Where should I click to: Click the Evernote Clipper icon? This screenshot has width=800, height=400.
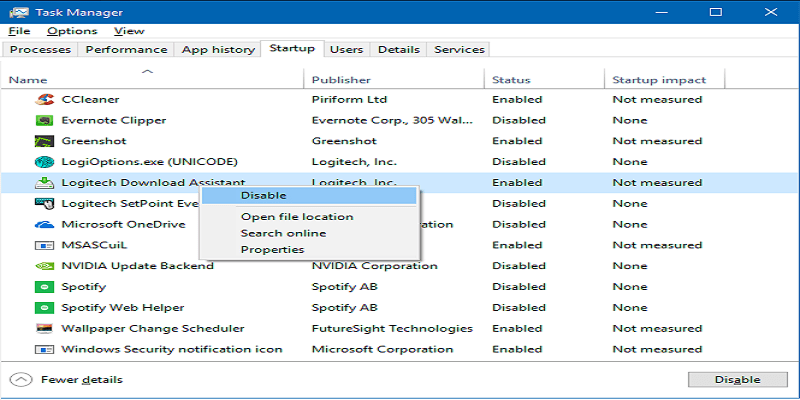(44, 120)
